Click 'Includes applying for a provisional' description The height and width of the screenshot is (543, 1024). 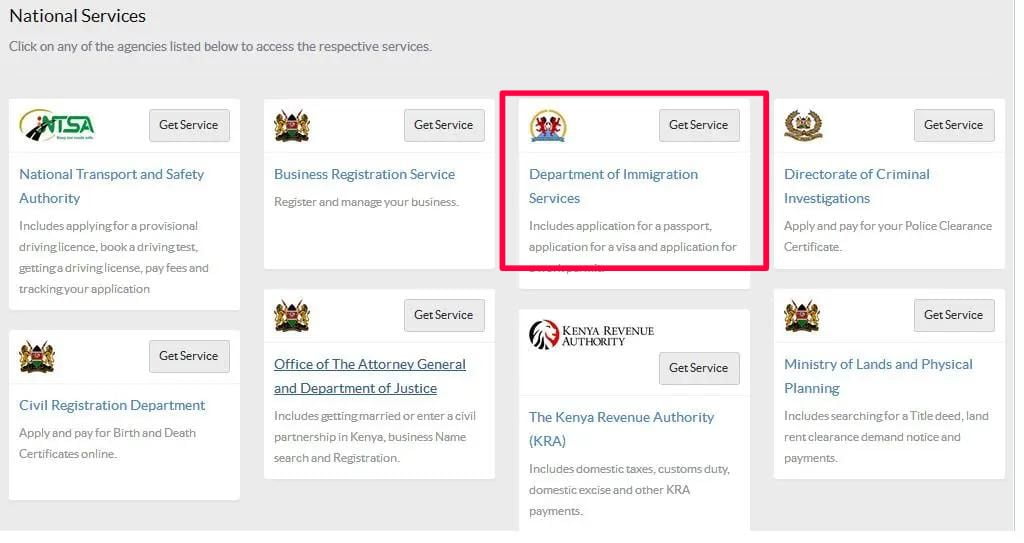point(114,257)
